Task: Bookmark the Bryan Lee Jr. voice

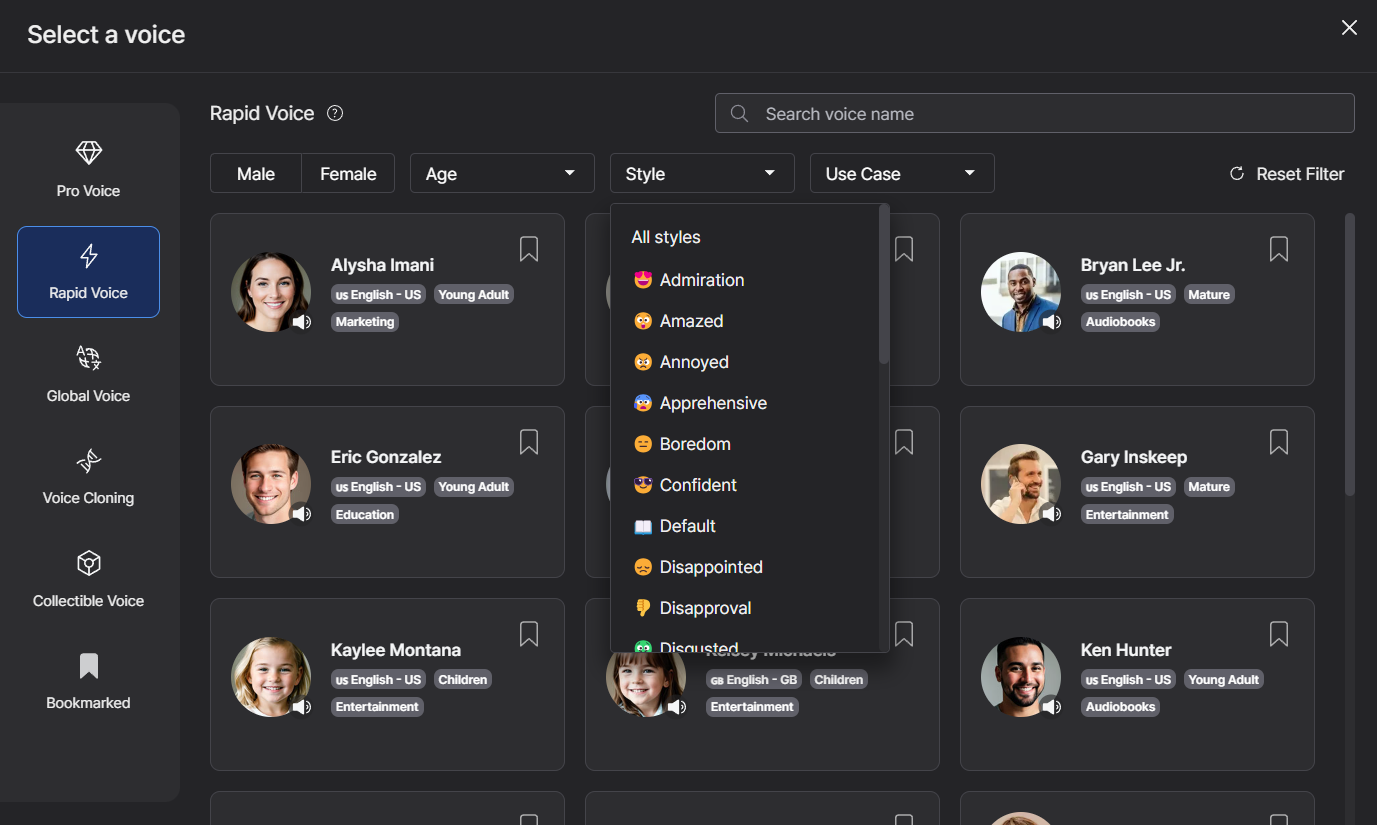Action: [x=1278, y=249]
